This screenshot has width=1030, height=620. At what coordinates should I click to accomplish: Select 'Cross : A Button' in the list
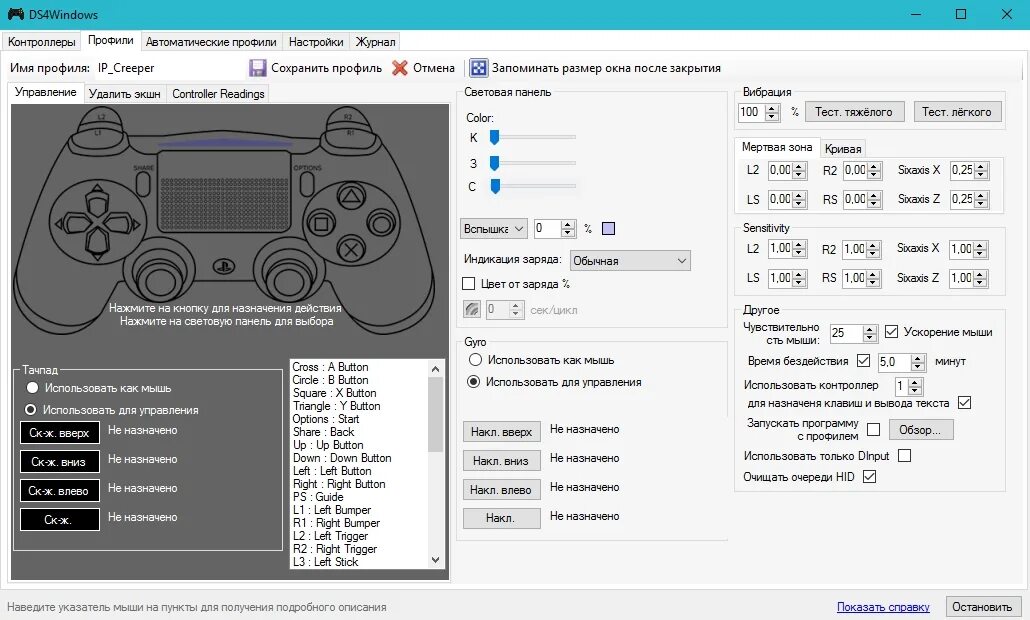point(330,366)
